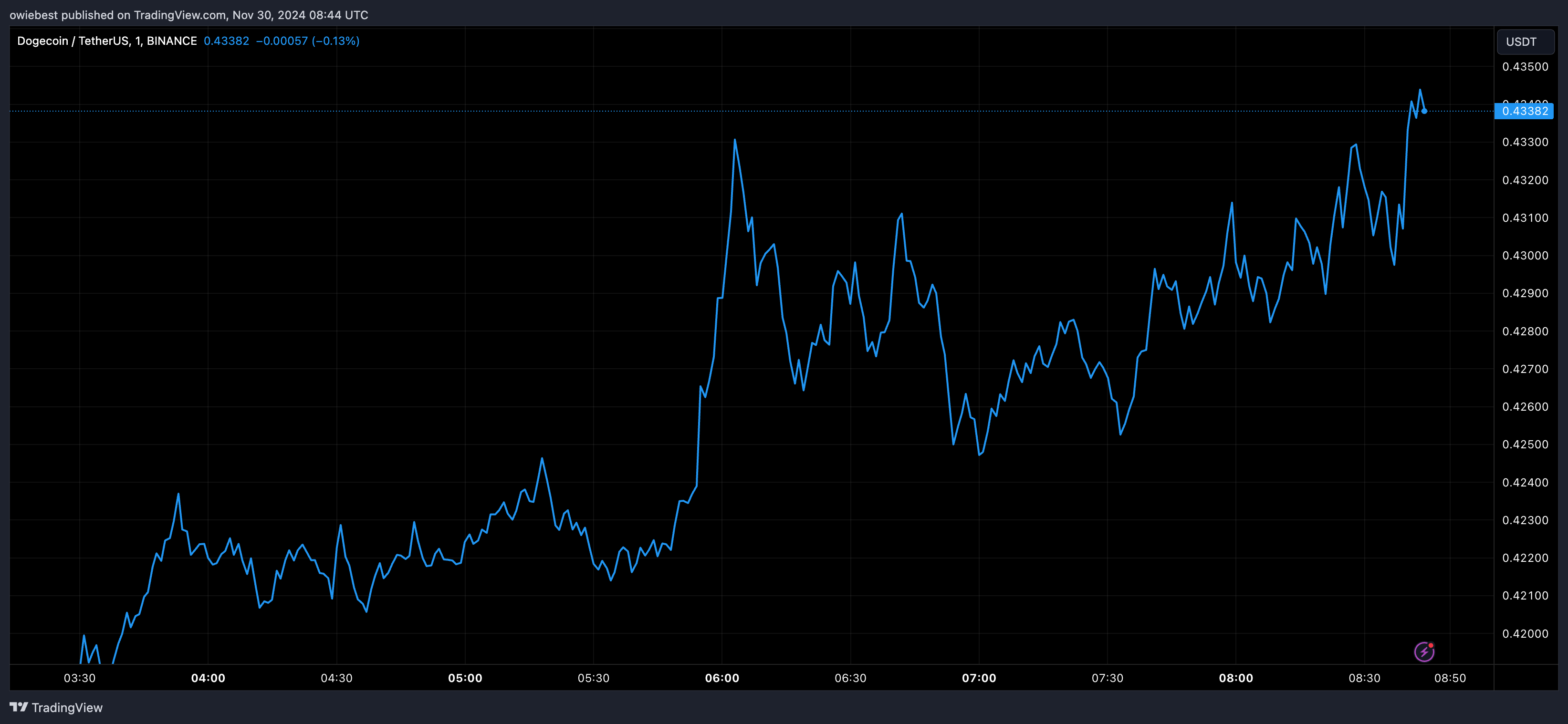The height and width of the screenshot is (724, 1568).
Task: Click the price scale to rescale the chart
Action: [1524, 365]
